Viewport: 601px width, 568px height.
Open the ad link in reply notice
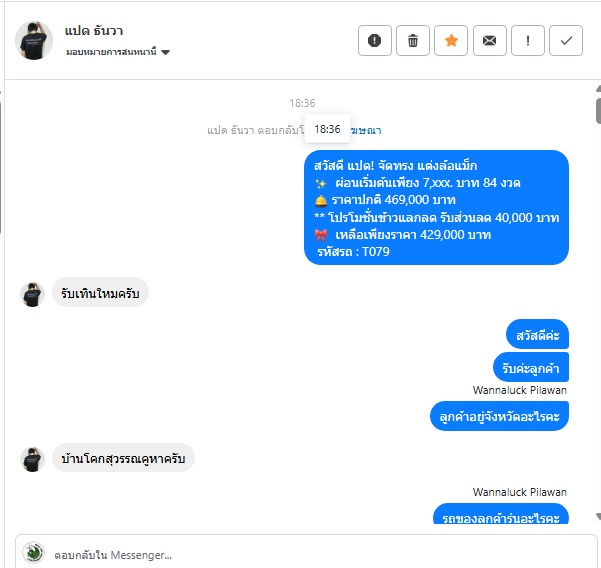click(x=366, y=131)
